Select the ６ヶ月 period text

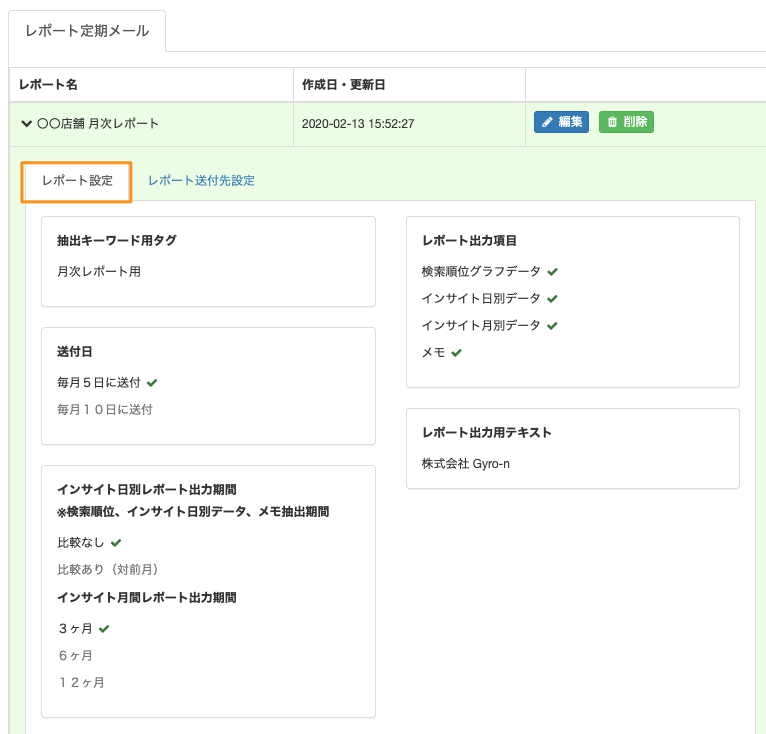[76, 656]
